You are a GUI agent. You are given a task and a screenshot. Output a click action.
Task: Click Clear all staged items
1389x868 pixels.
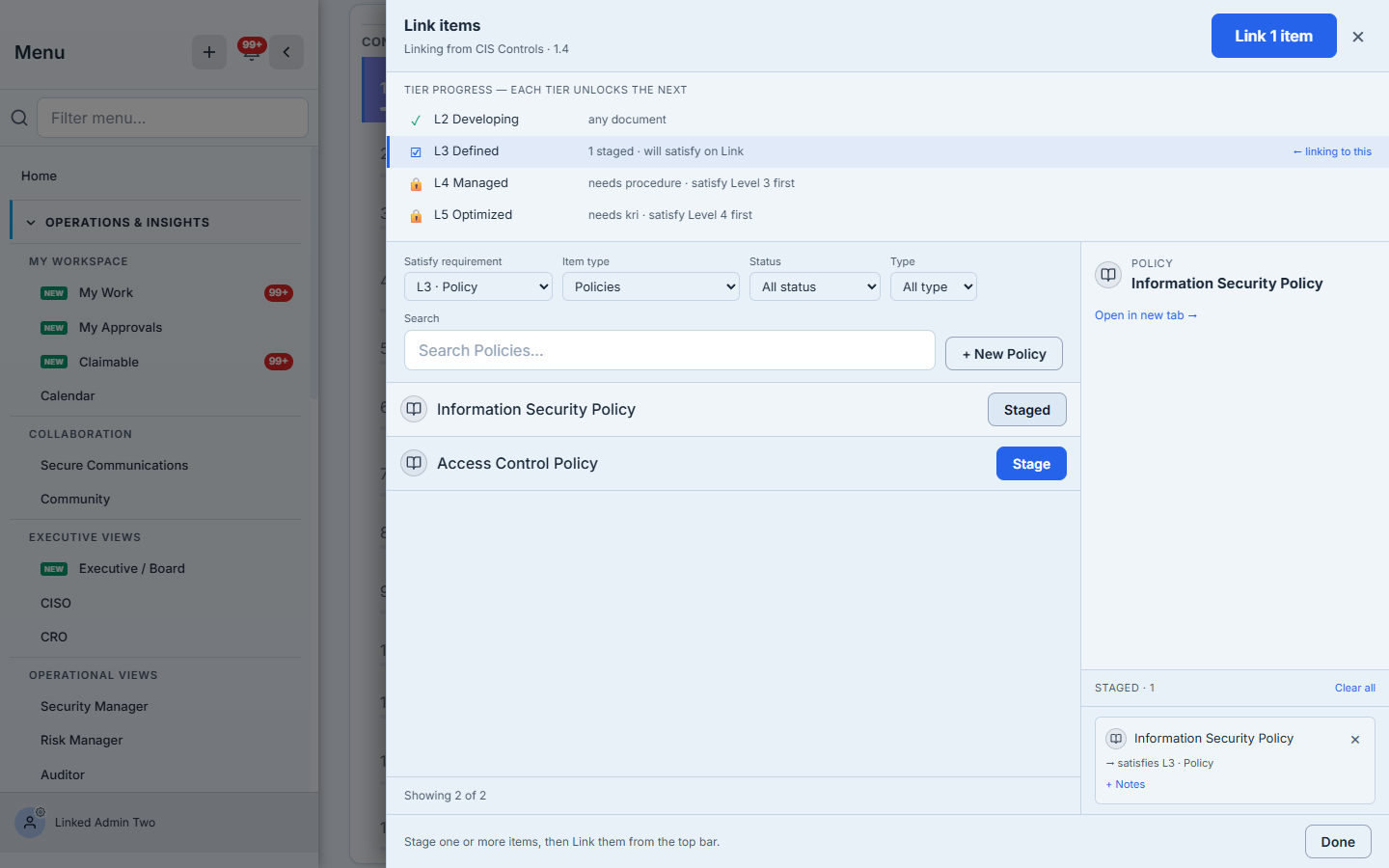pyautogui.click(x=1355, y=688)
